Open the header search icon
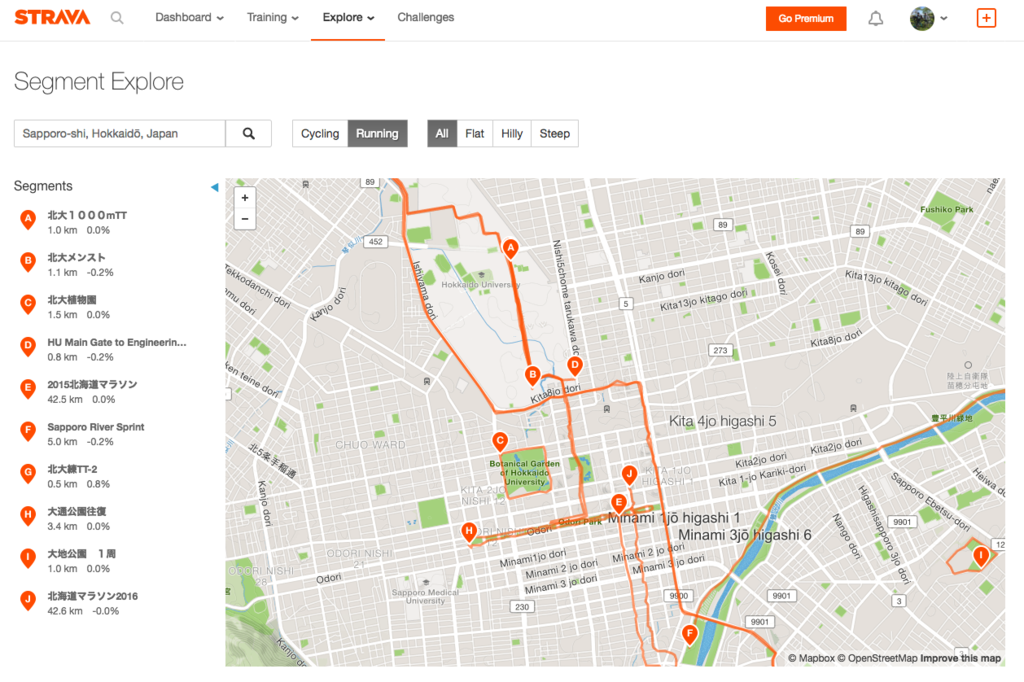Screen dimensions: 1024x682 [x=117, y=18]
